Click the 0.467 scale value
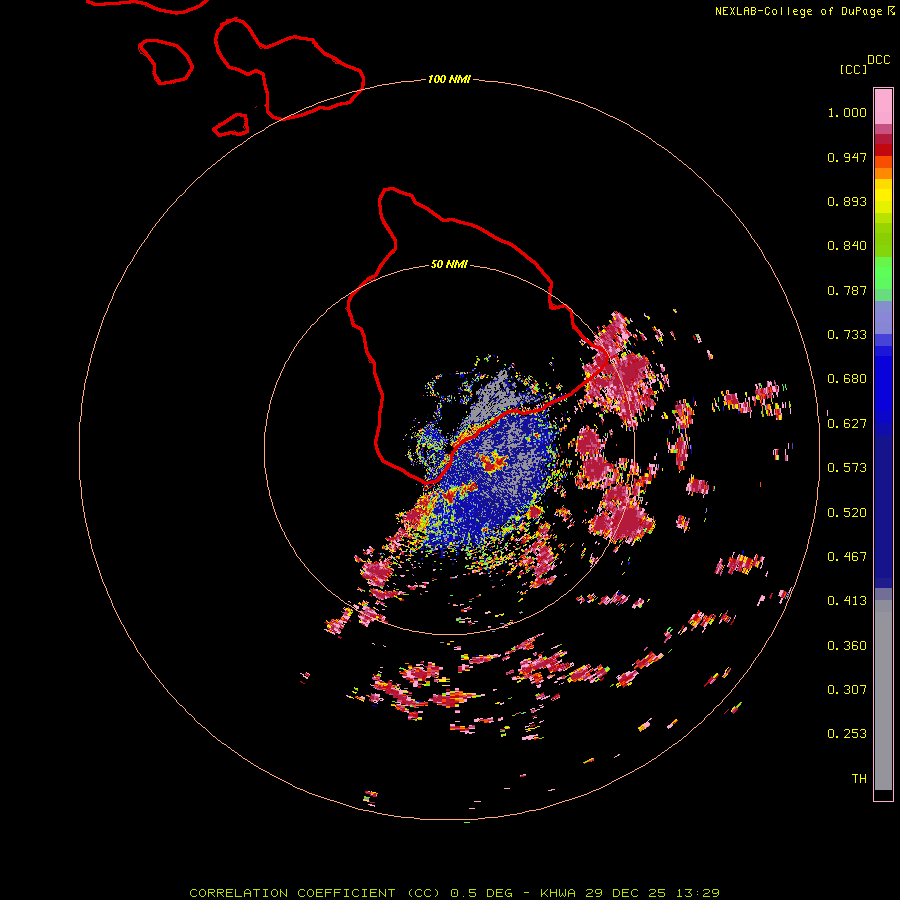The width and height of the screenshot is (900, 900). (847, 557)
